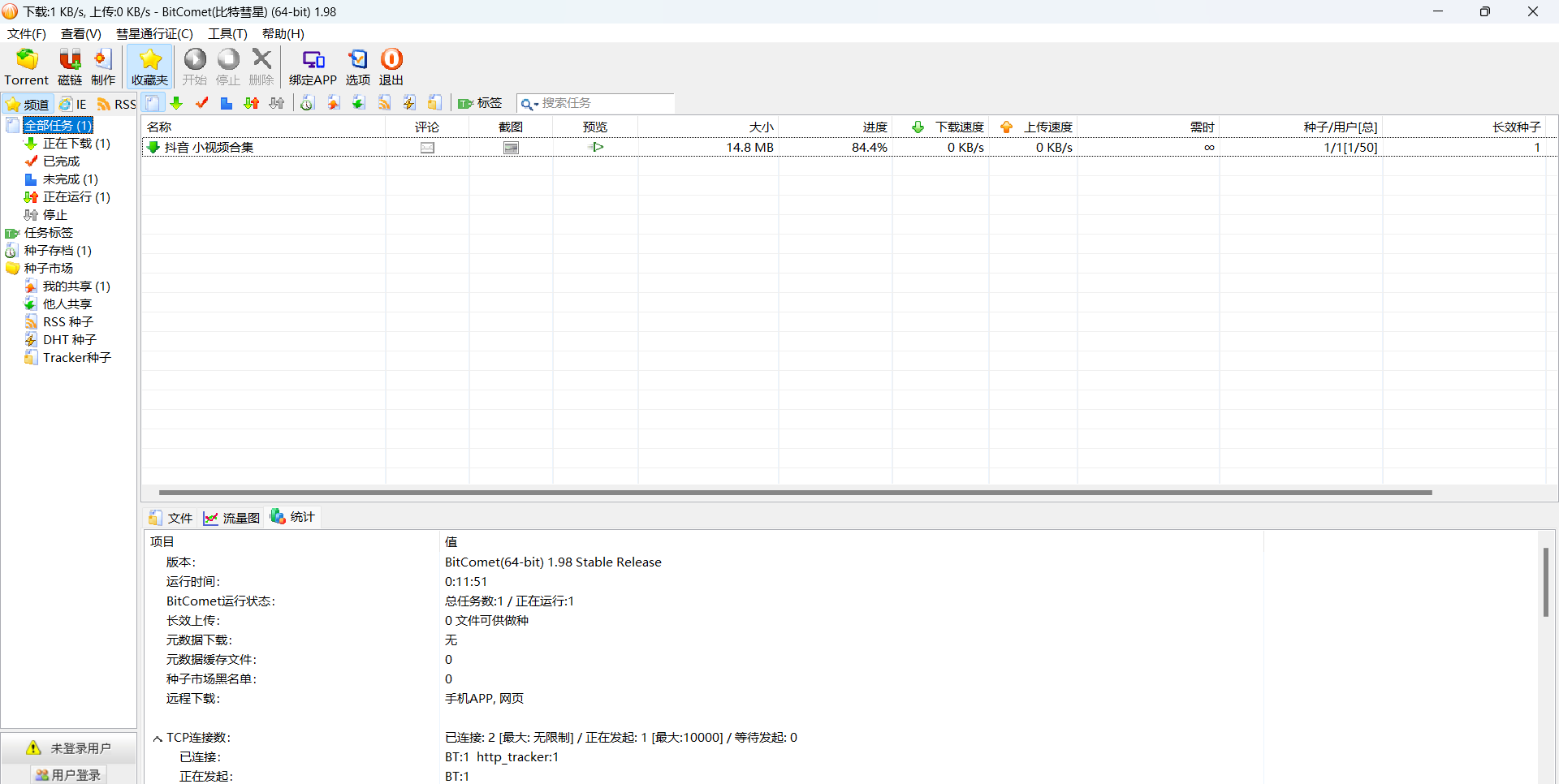1559x784 pixels.
Task: Switch to the RSS sidebar tab
Action: (116, 104)
